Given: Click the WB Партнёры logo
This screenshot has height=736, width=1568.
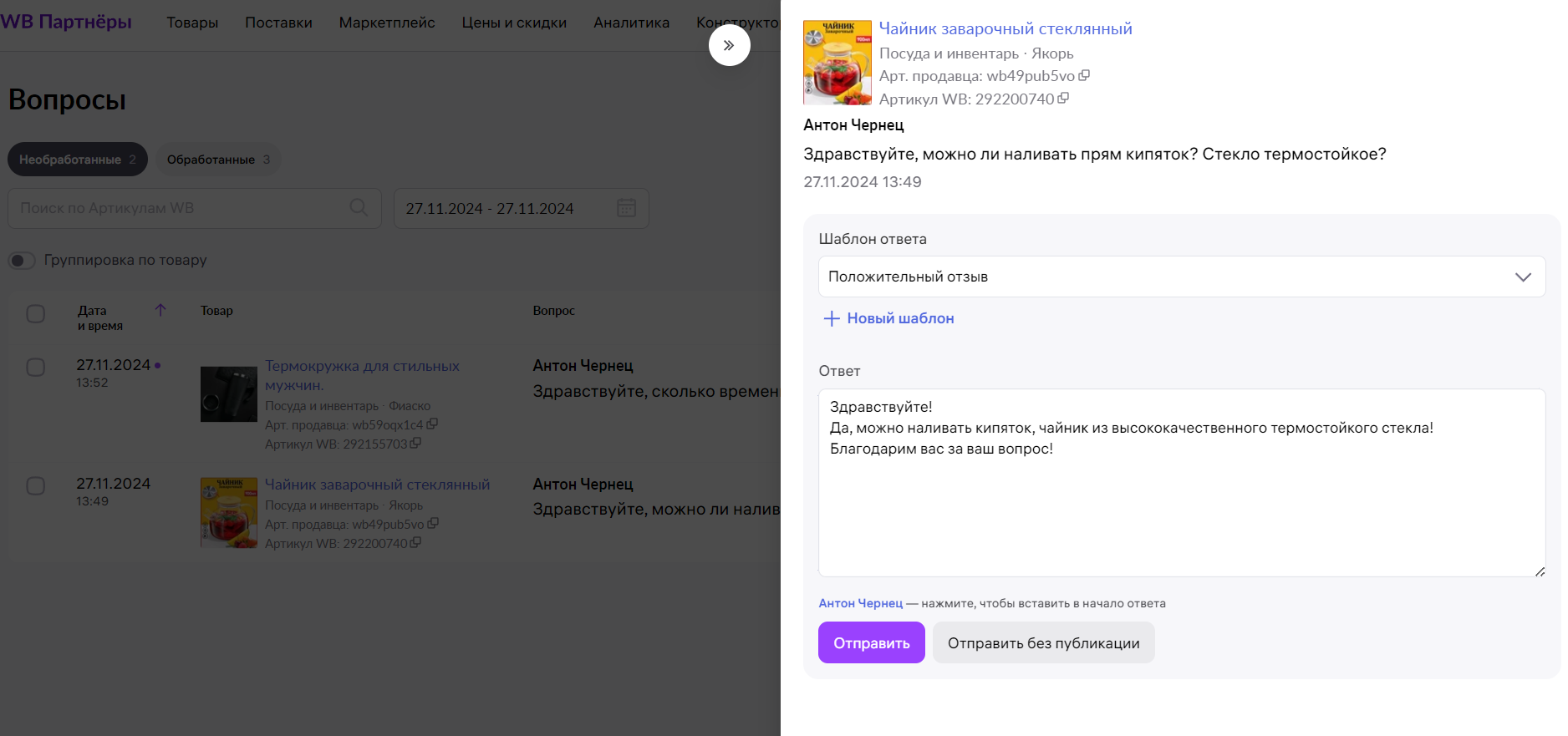Looking at the screenshot, I should [66, 22].
